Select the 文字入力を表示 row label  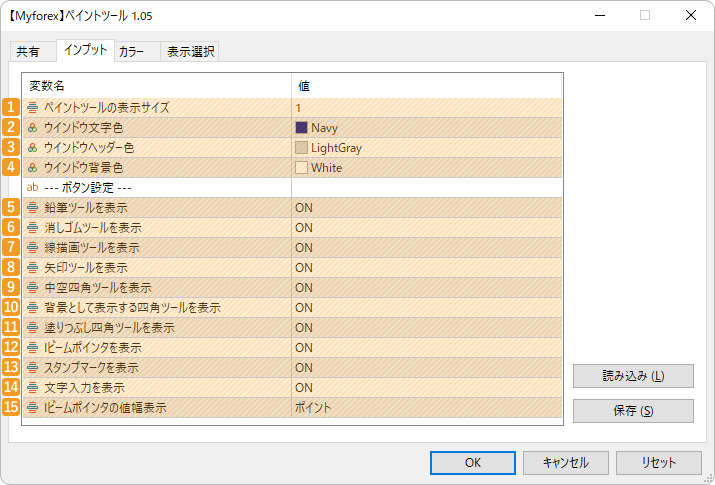84,388
